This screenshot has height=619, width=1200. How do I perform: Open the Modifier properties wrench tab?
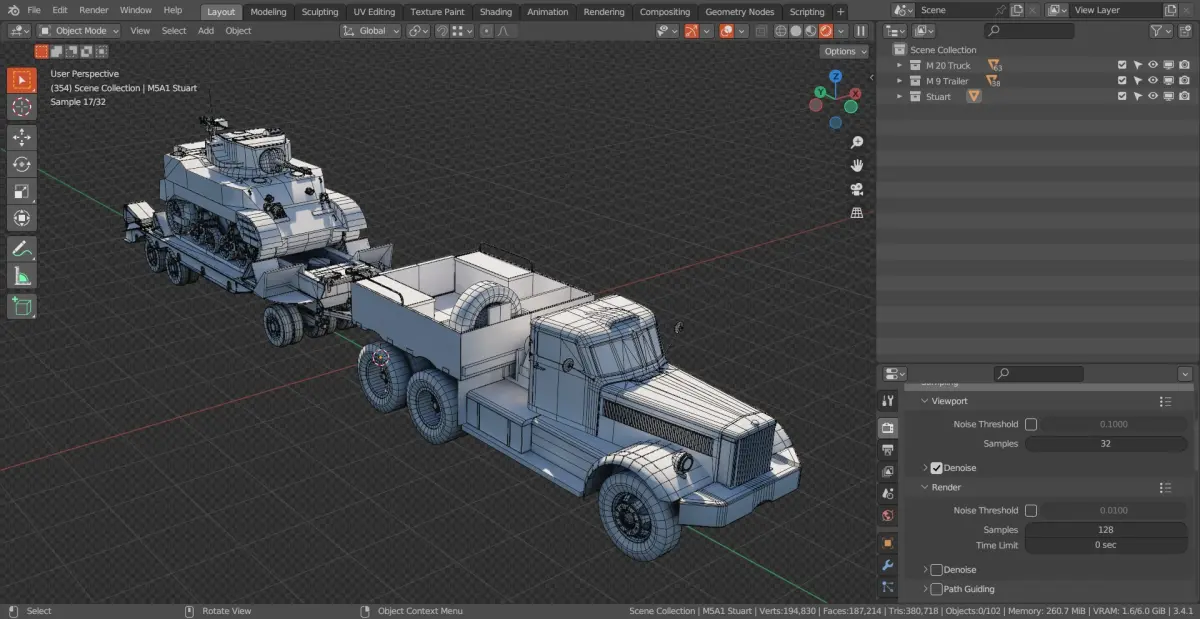click(887, 565)
